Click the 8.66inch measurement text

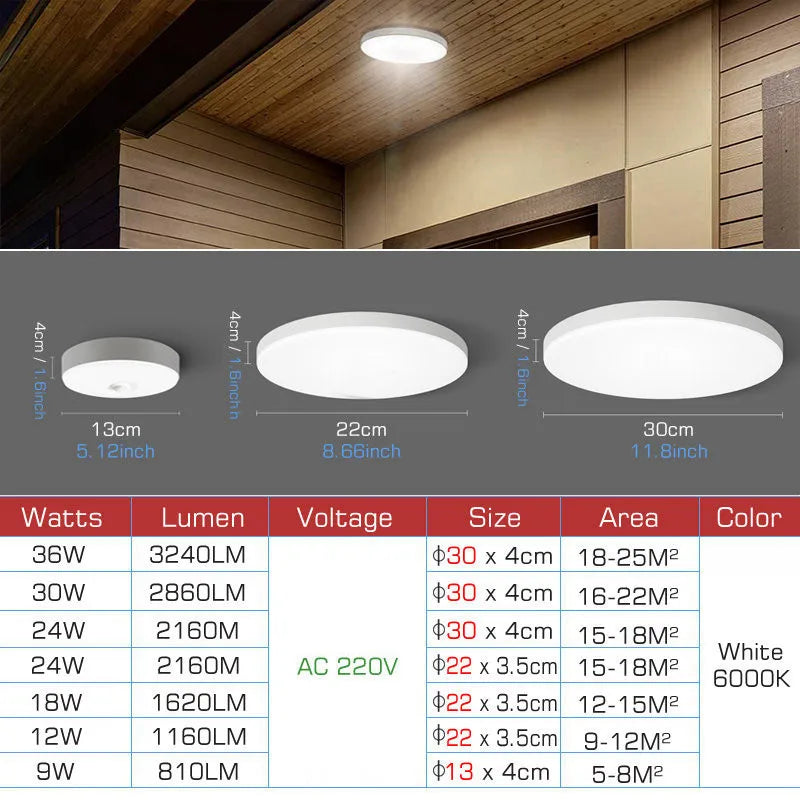tap(364, 450)
